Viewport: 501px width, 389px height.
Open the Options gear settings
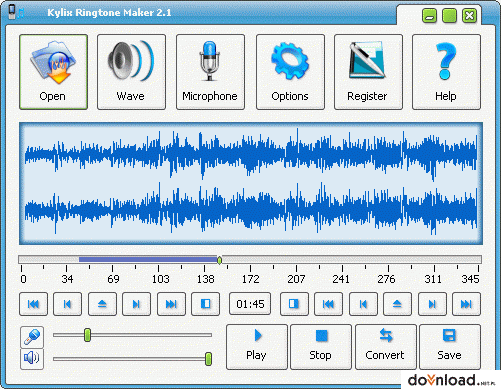point(290,72)
